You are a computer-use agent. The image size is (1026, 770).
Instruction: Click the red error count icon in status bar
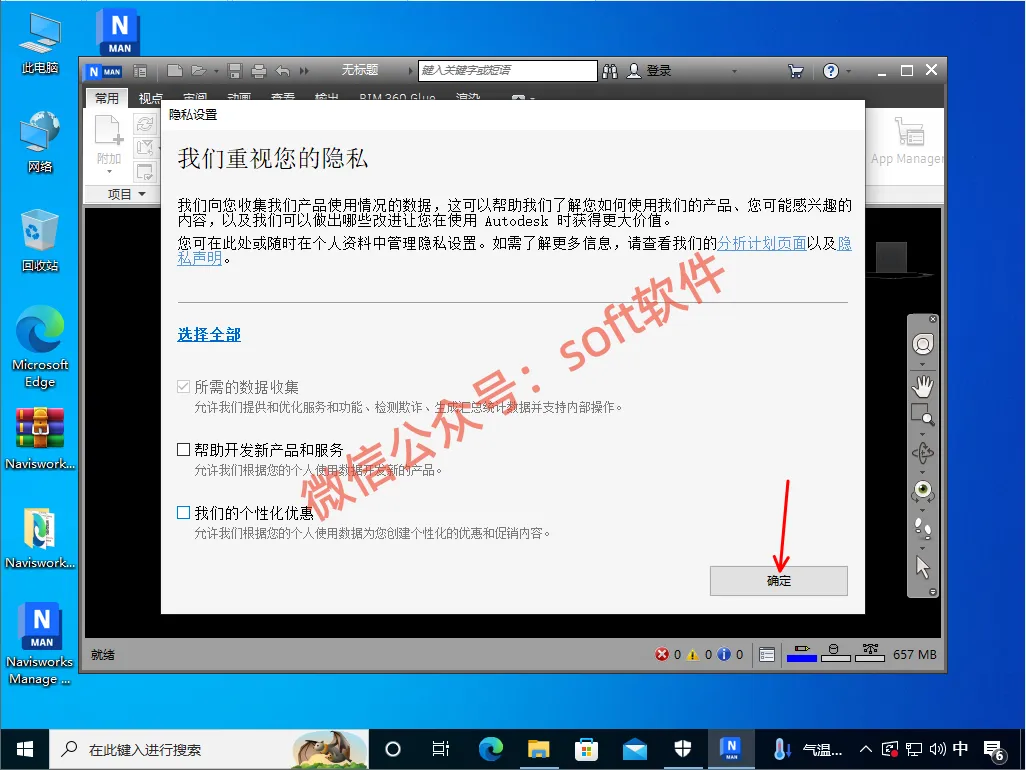(x=662, y=654)
